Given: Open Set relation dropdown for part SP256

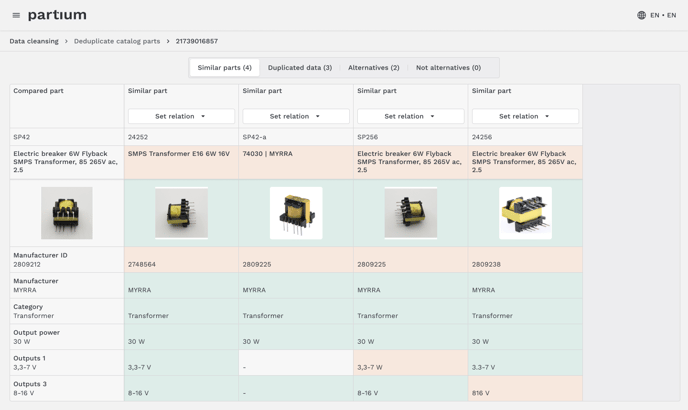Looking at the screenshot, I should click(x=411, y=116).
